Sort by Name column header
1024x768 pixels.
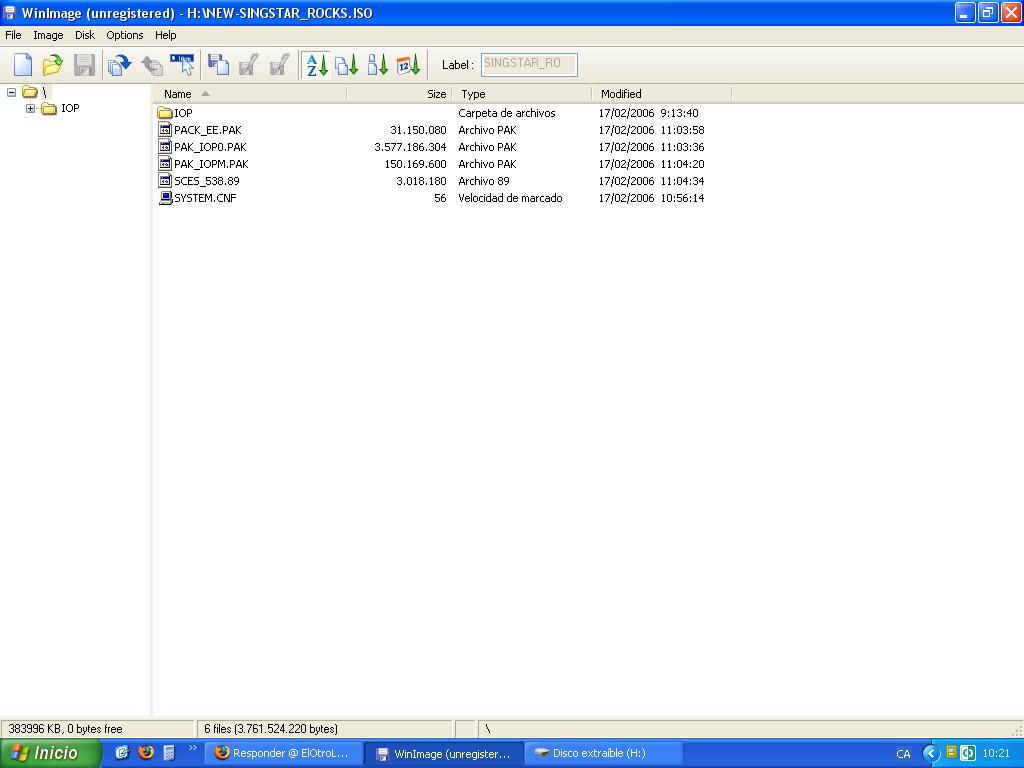[x=249, y=94]
